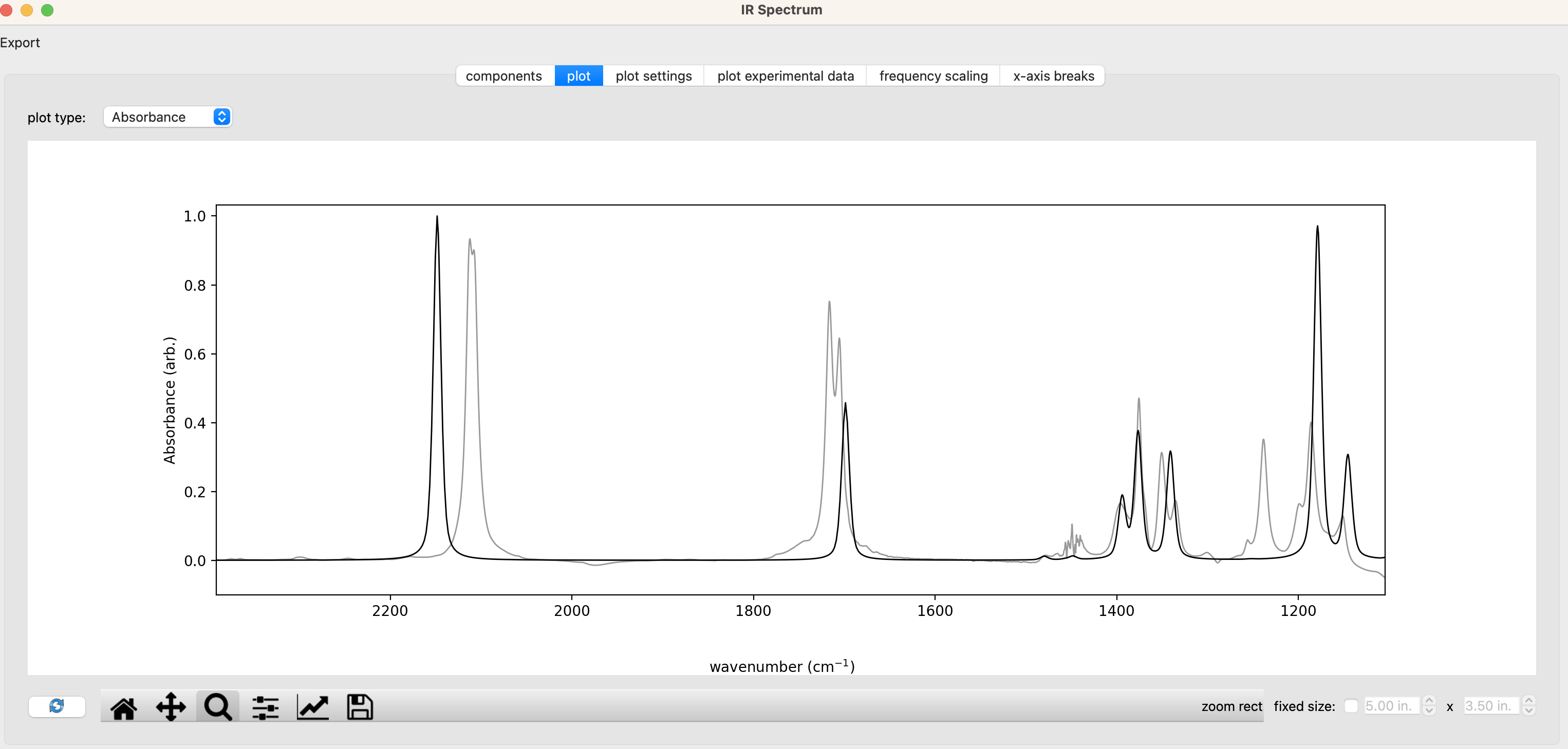
Task: Click the 1.0 y-axis tick label
Action: 195,216
